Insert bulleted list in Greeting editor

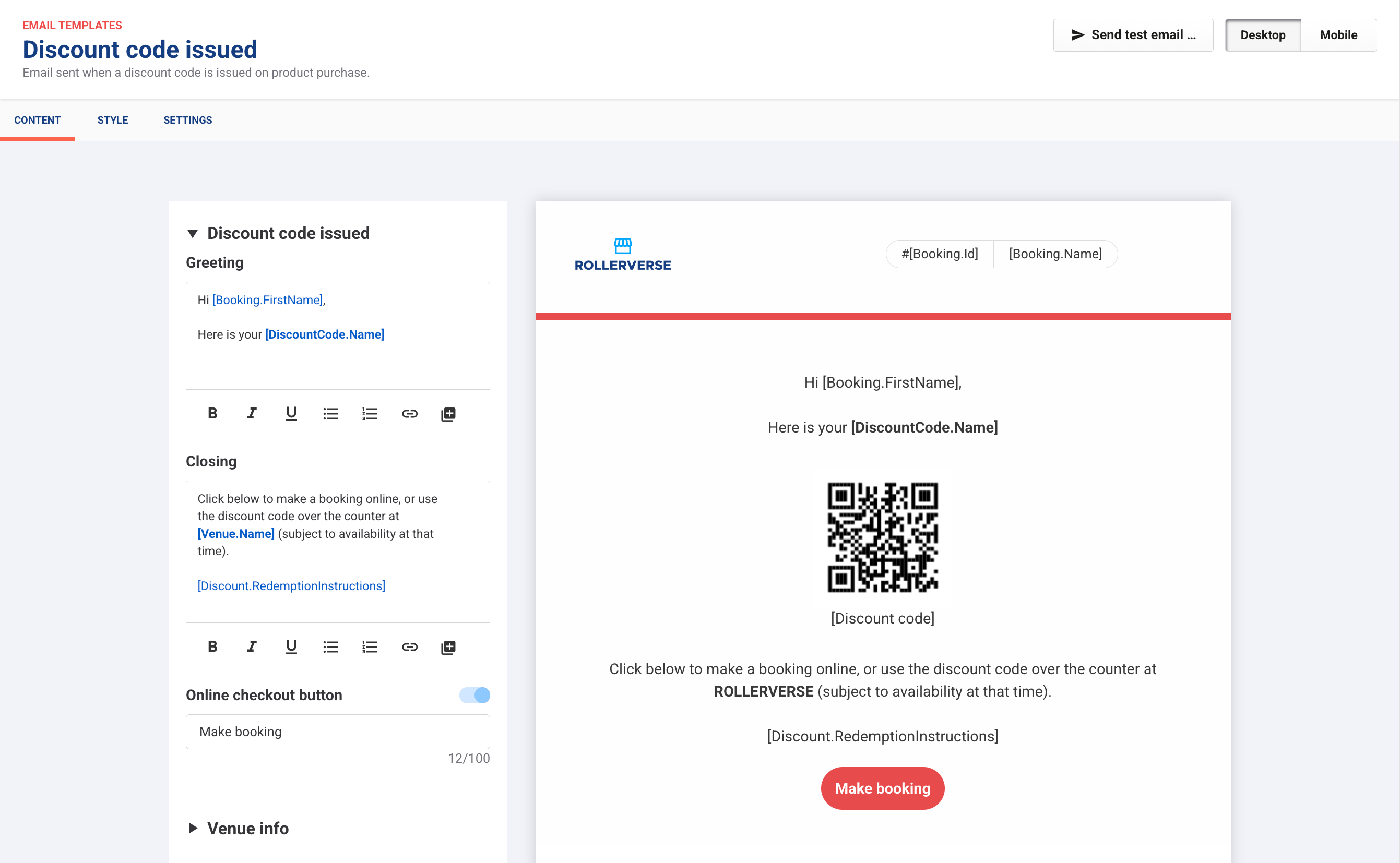point(330,413)
